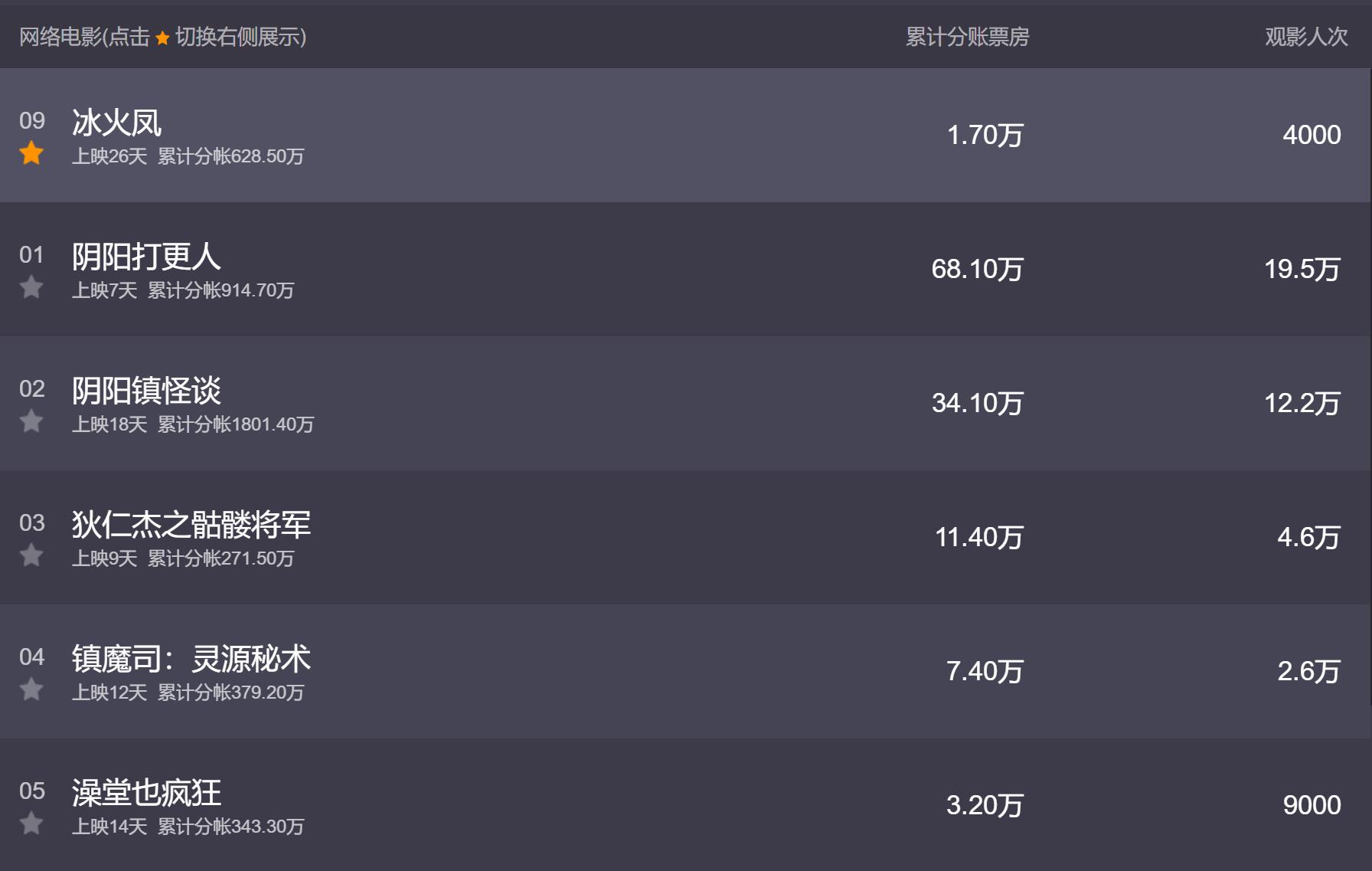
Task: Open 镇魔司：灵源秘术 movie details
Action: [x=191, y=659]
